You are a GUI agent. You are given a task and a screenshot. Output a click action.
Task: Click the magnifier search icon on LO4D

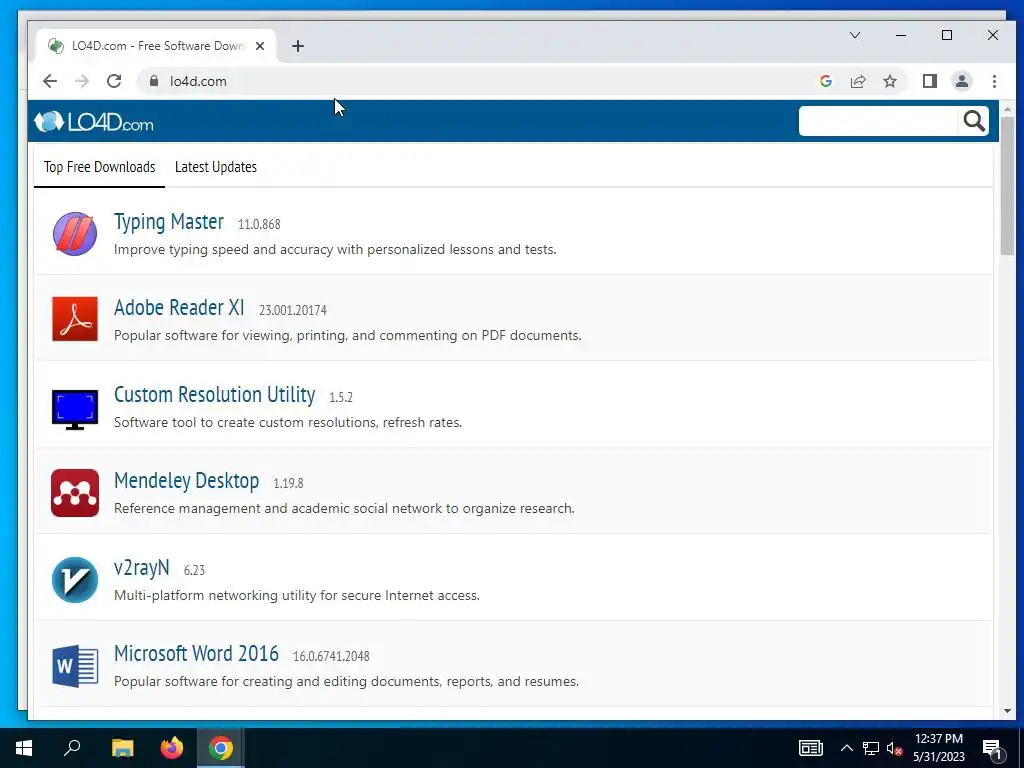[x=974, y=121]
